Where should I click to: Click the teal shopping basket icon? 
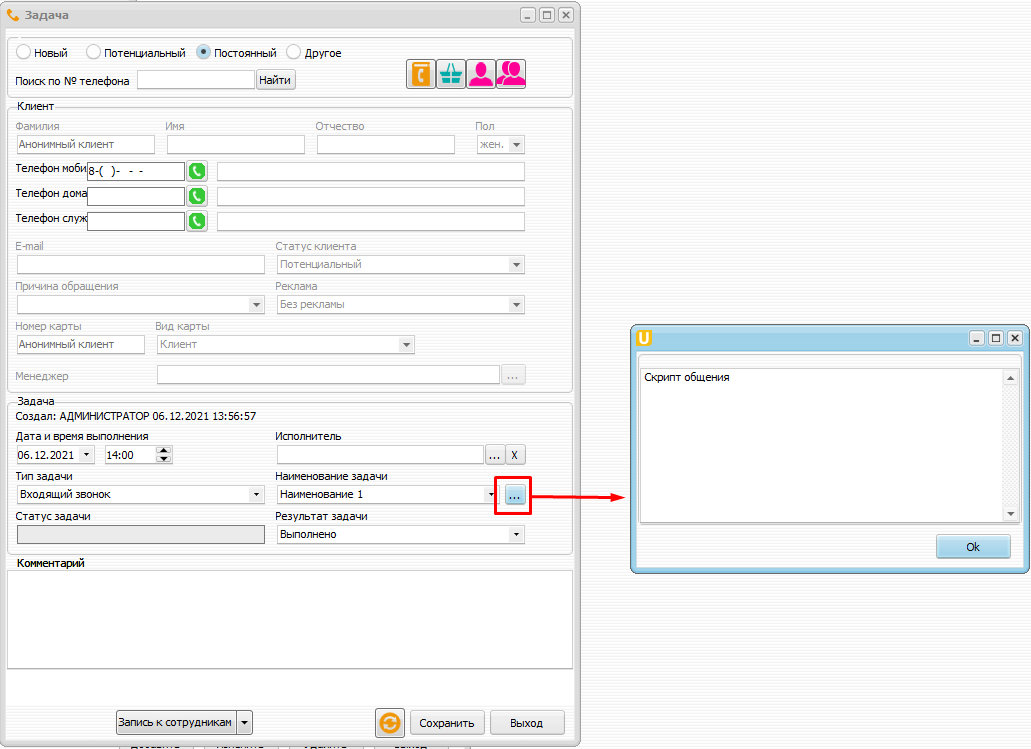click(x=451, y=75)
